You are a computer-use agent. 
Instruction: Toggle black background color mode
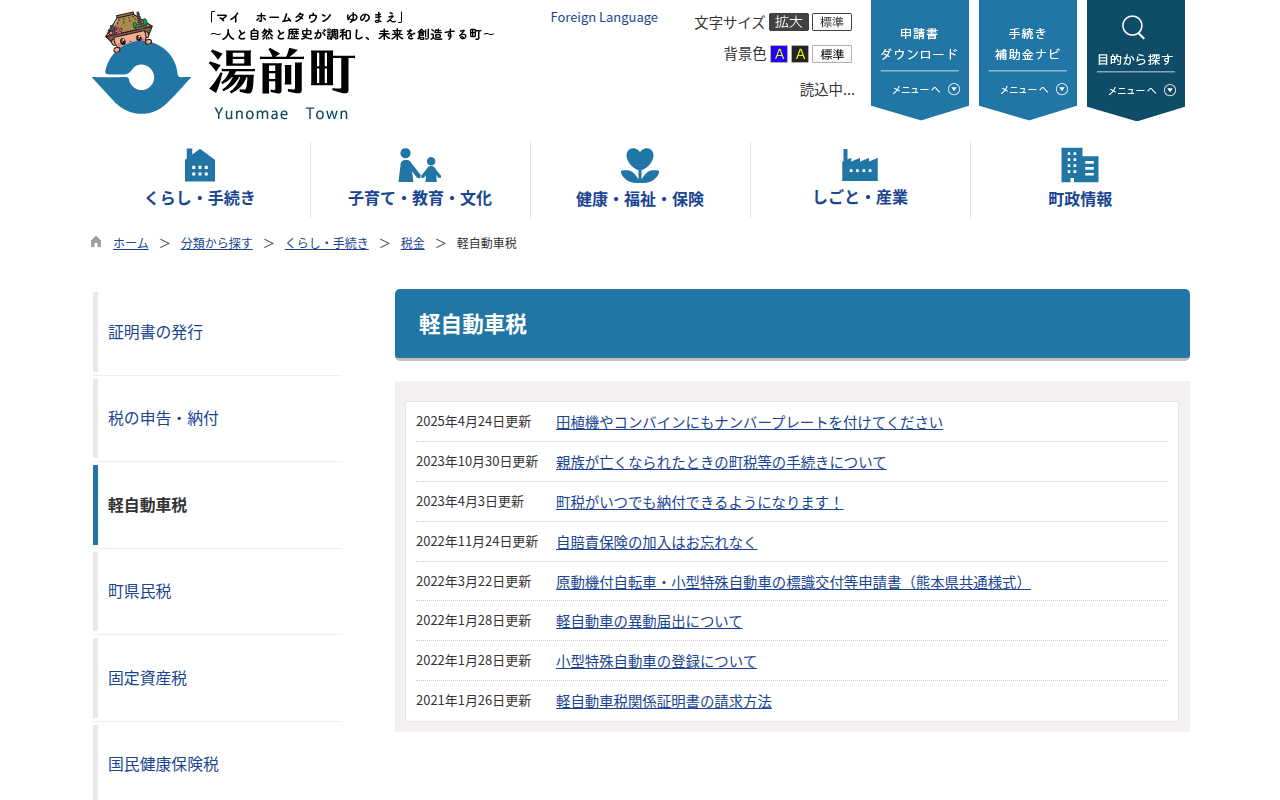click(x=799, y=54)
